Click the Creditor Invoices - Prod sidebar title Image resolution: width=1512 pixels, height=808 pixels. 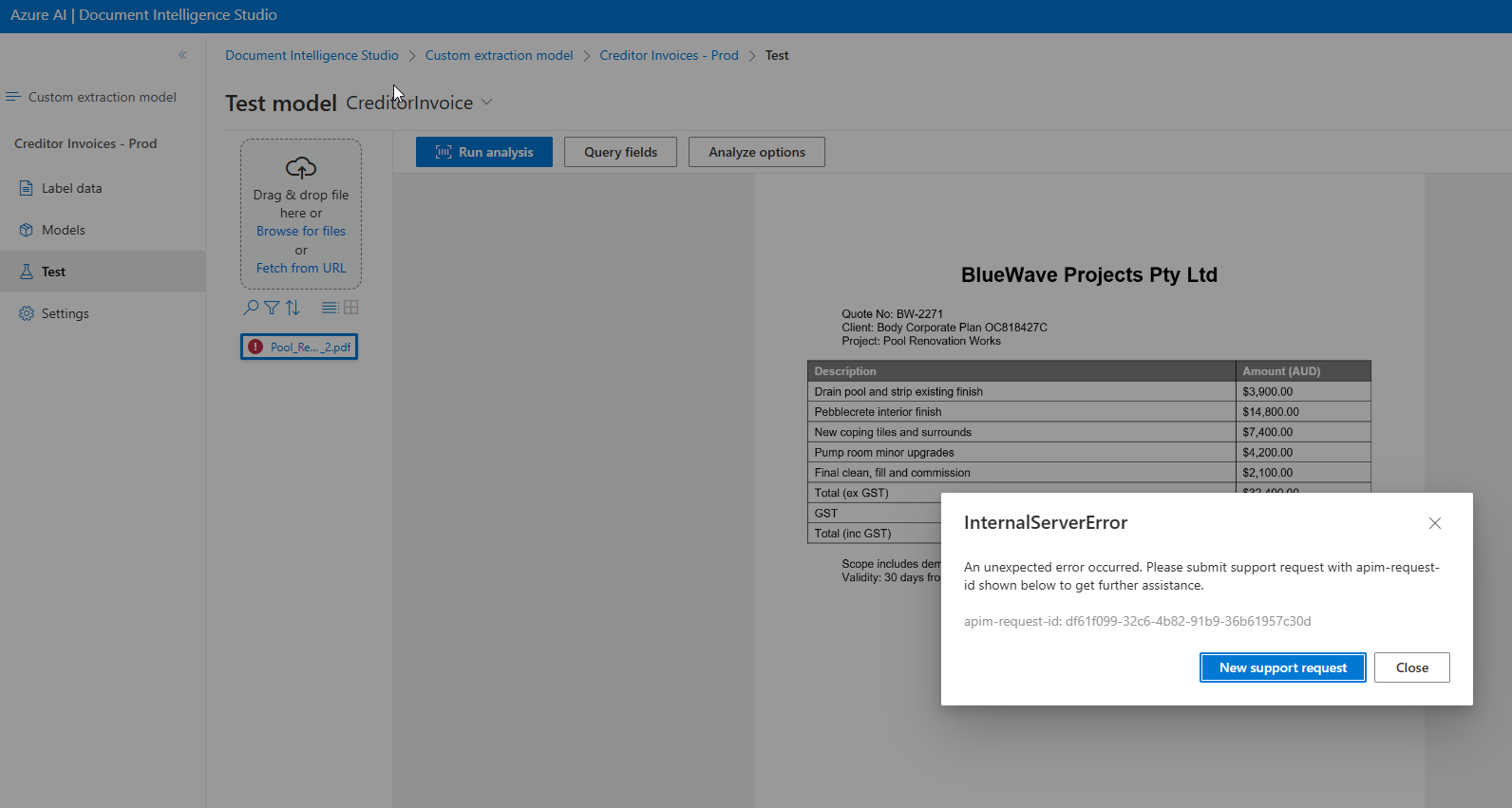85,143
